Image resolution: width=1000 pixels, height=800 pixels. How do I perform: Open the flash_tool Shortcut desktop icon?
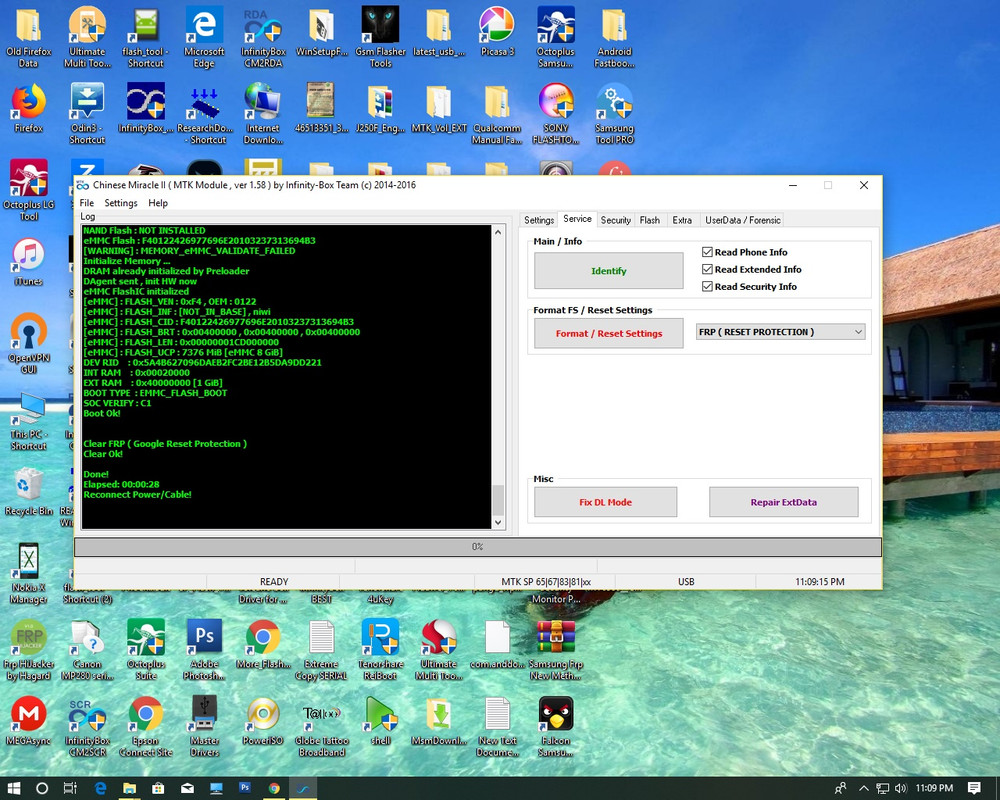145,37
